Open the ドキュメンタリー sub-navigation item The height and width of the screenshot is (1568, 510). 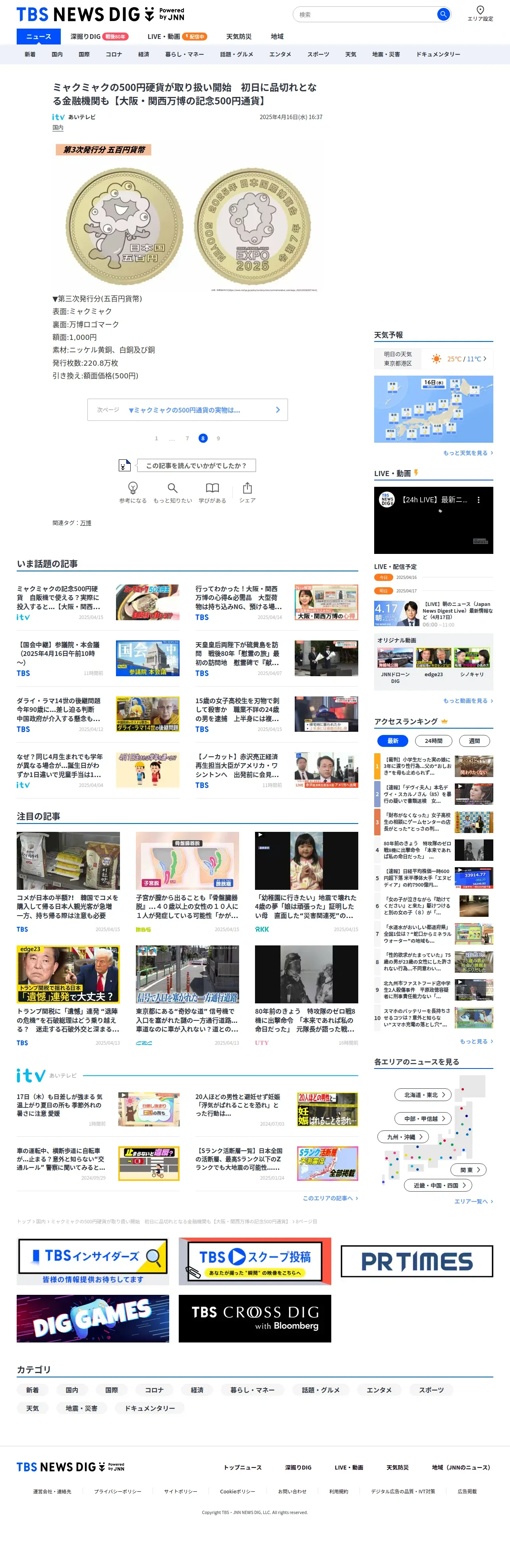click(438, 54)
